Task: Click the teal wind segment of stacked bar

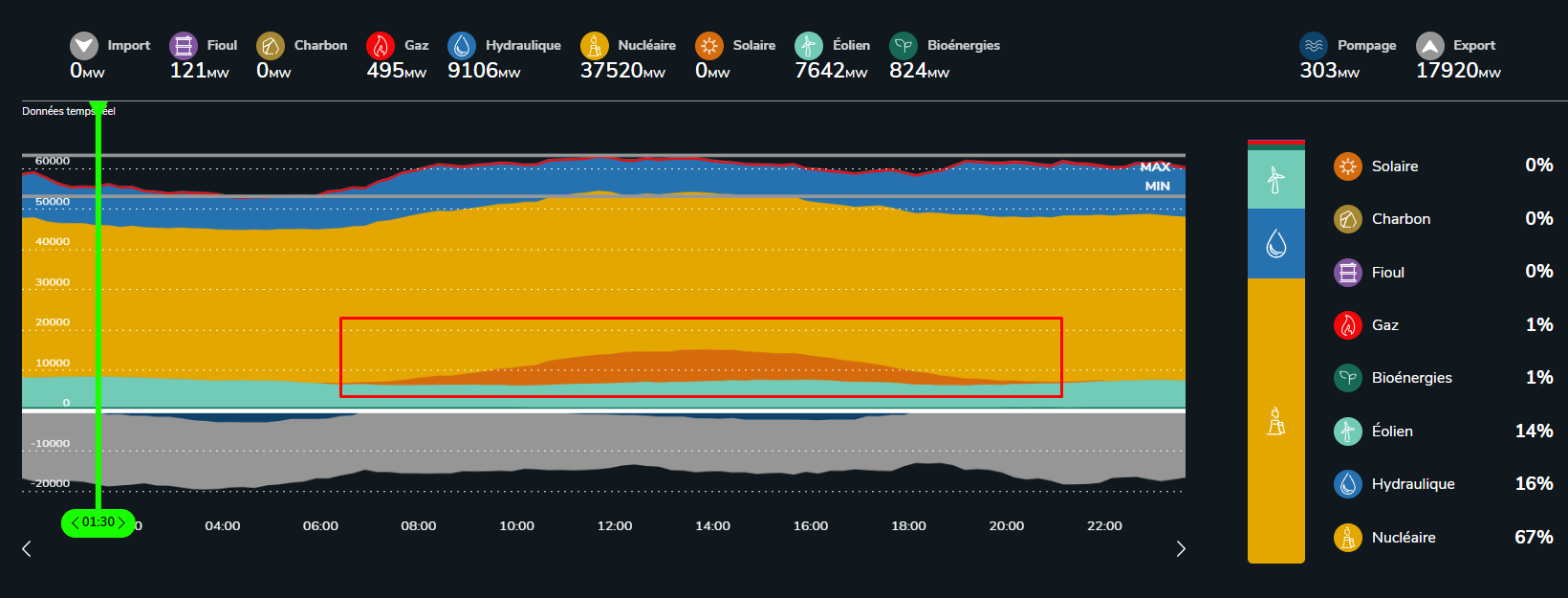Action: tap(1275, 179)
